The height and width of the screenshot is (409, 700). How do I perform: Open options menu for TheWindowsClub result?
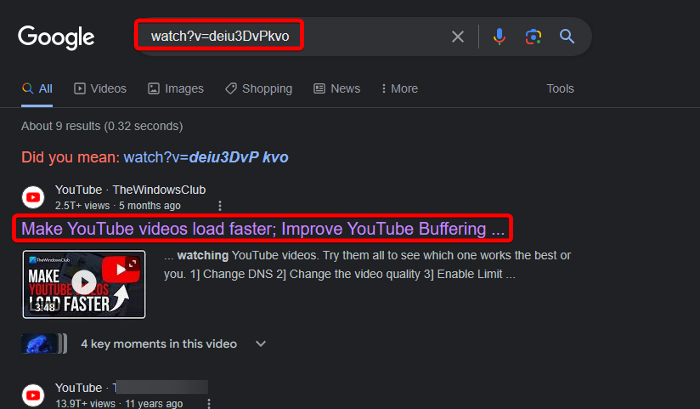coord(220,205)
